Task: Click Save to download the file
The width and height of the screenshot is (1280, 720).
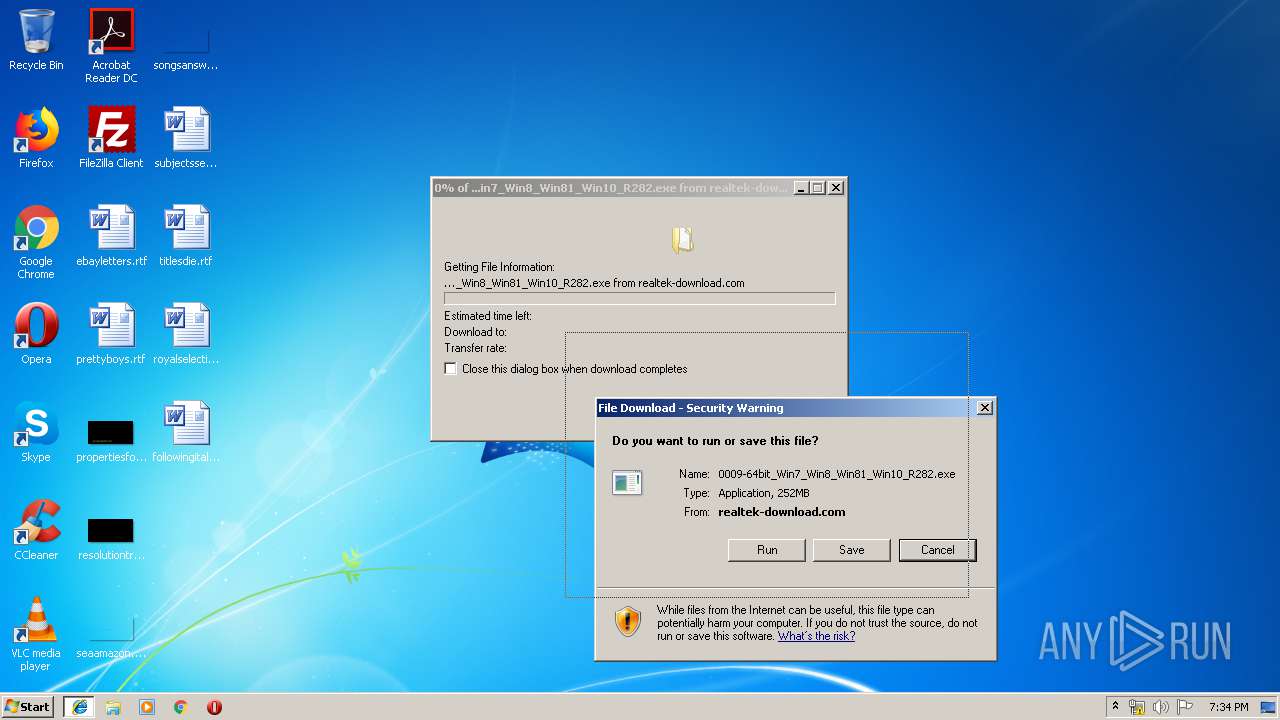Action: pos(852,550)
